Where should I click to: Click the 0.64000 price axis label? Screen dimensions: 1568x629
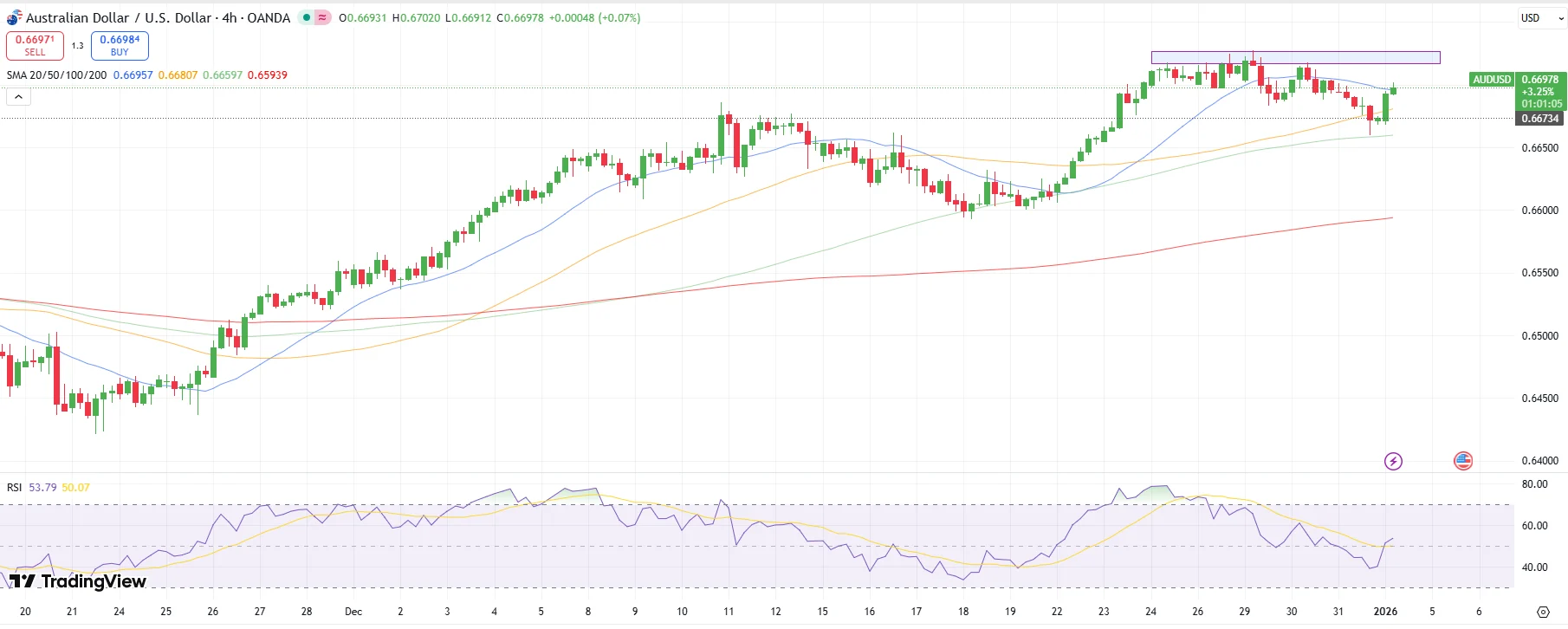1540,461
